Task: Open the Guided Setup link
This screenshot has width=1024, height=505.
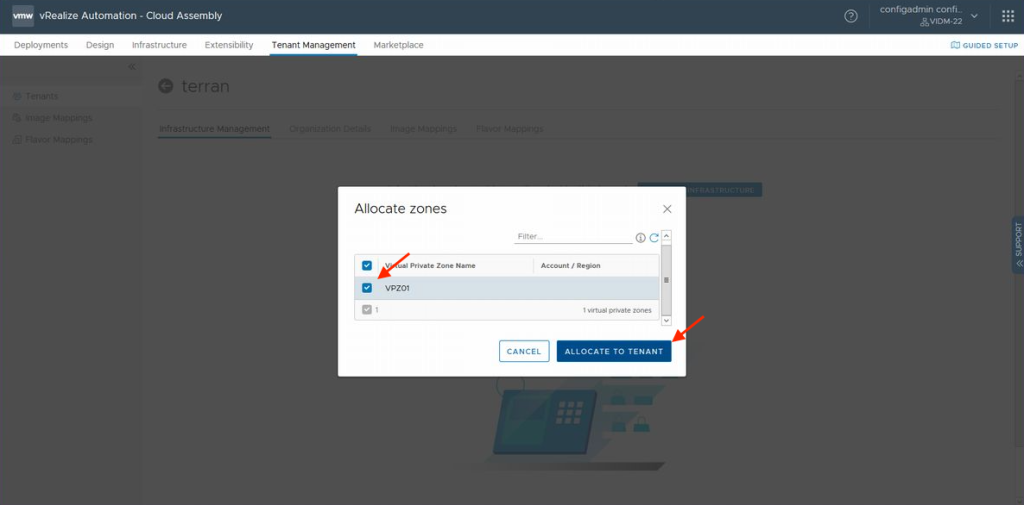Action: pyautogui.click(x=984, y=45)
